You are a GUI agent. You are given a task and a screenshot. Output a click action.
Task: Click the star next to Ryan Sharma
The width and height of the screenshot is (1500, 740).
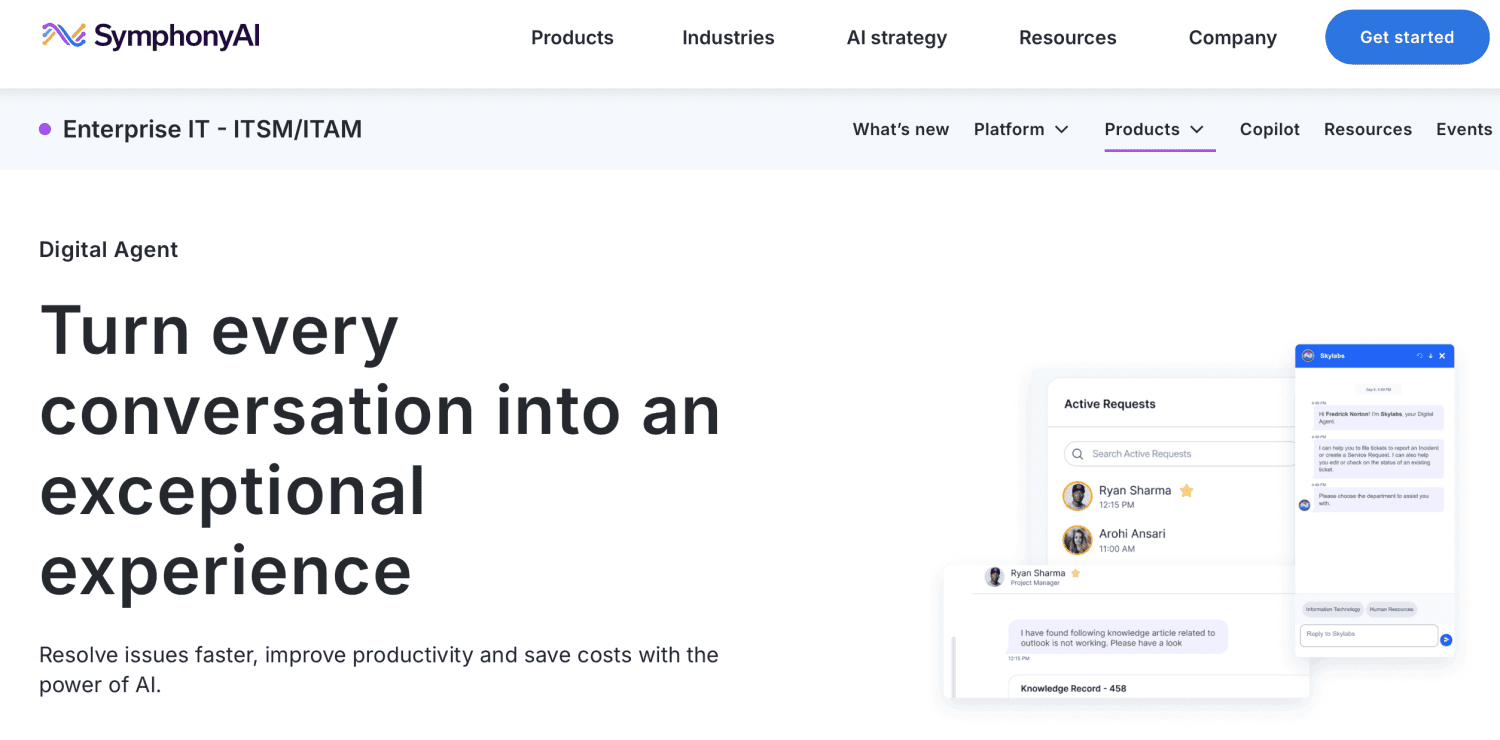pyautogui.click(x=1187, y=491)
